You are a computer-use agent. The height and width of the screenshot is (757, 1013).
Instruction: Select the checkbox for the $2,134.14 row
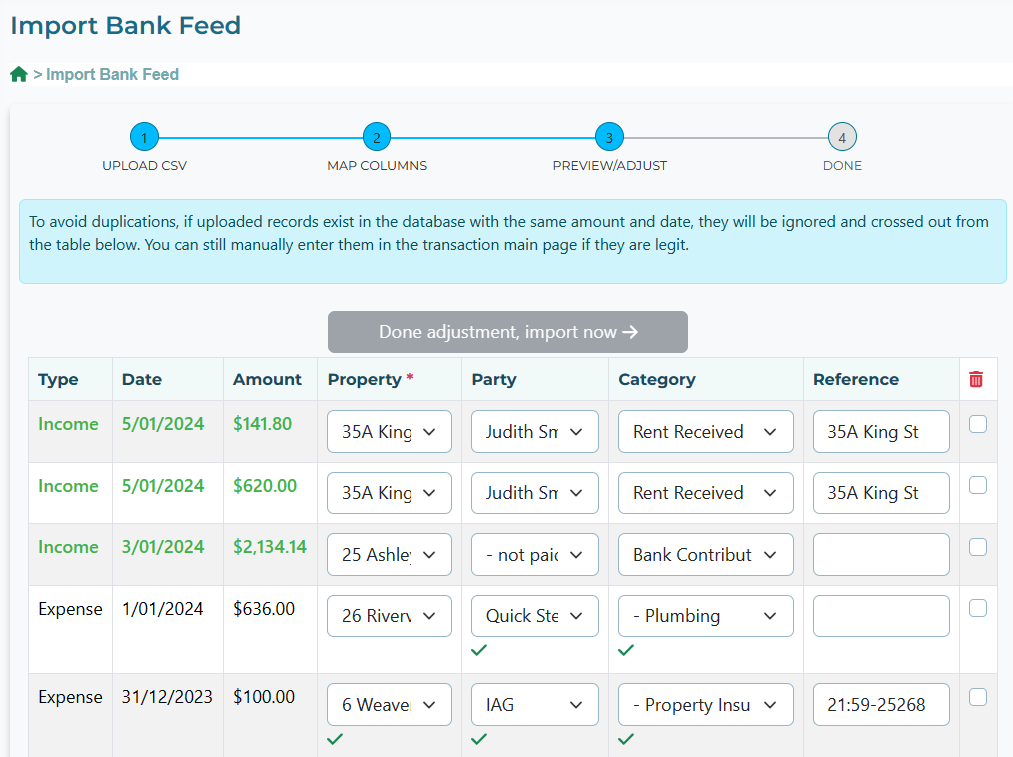tap(978, 547)
